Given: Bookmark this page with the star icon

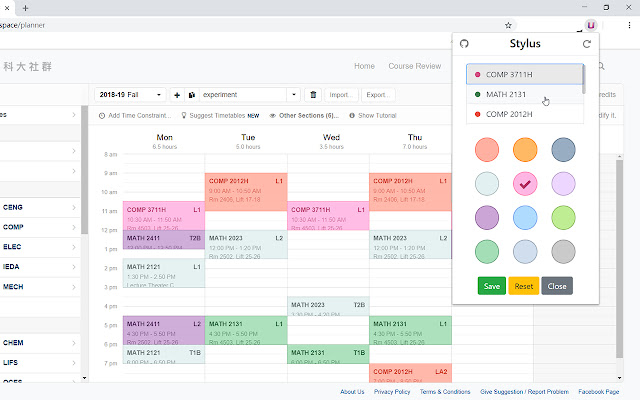Looking at the screenshot, I should [508, 25].
